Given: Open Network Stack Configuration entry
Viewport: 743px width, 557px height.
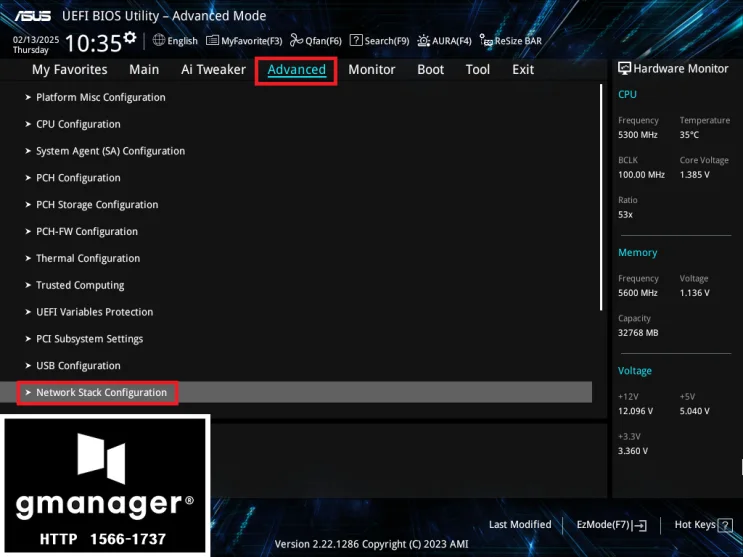Looking at the screenshot, I should tap(101, 393).
